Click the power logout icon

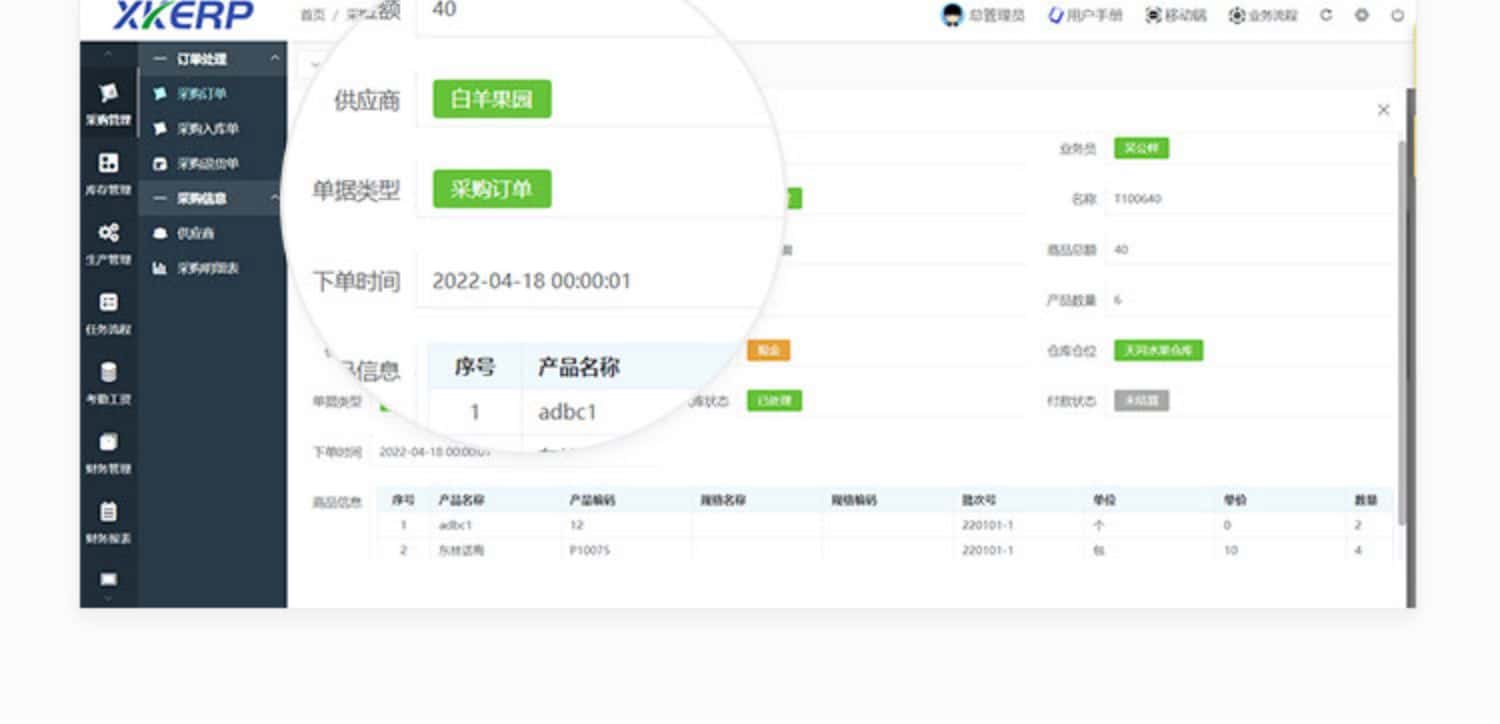coord(1397,15)
